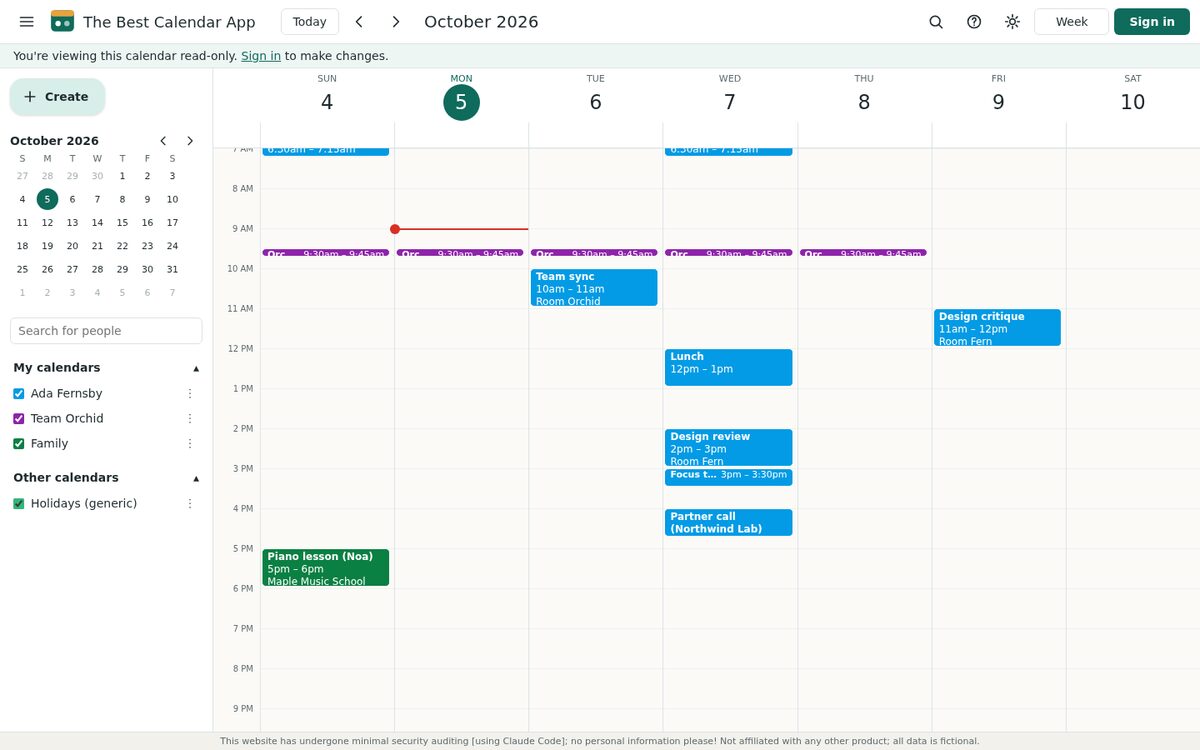Select Wednesday 7 column header
Image resolution: width=1200 pixels, height=750 pixels.
coord(730,96)
